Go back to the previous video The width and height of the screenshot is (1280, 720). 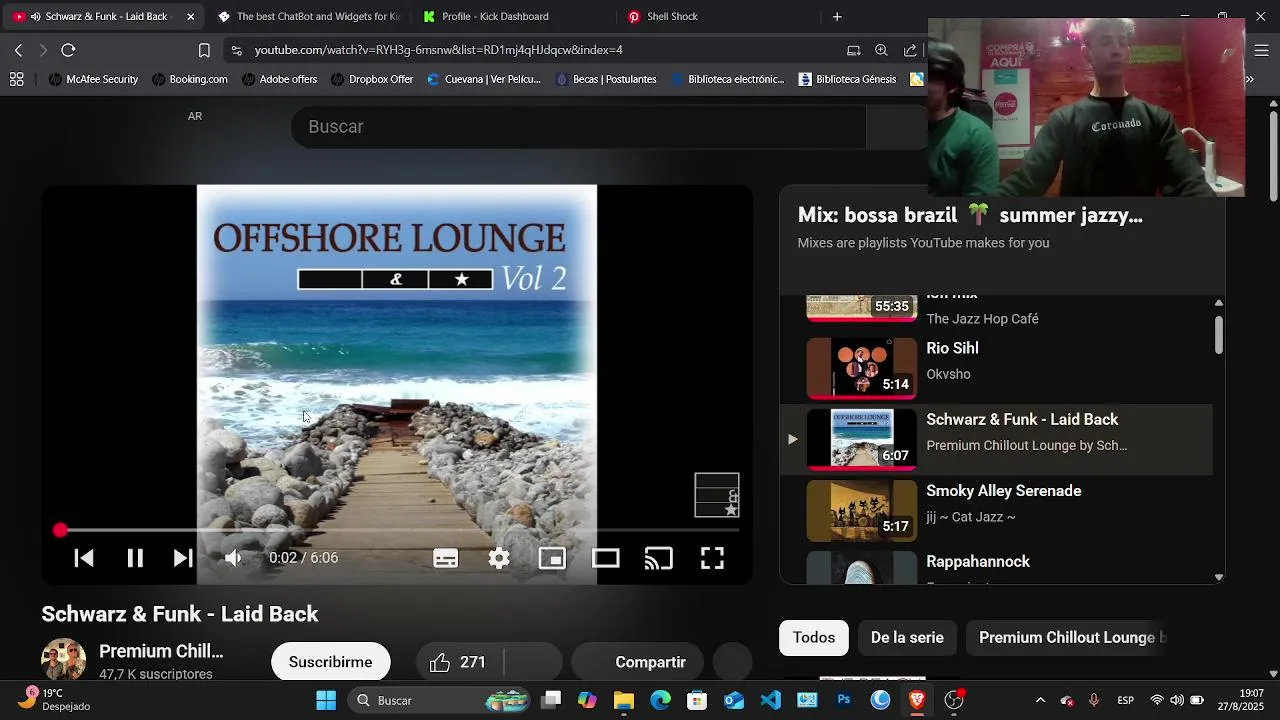(x=84, y=558)
